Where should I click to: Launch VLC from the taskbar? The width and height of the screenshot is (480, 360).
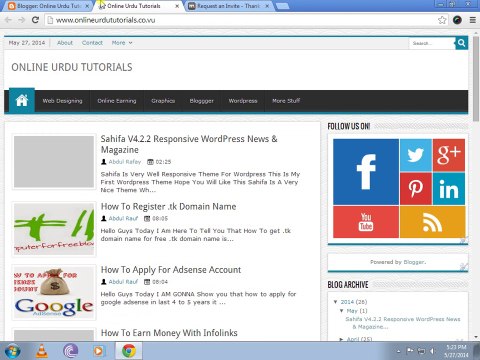pyautogui.click(x=42, y=351)
